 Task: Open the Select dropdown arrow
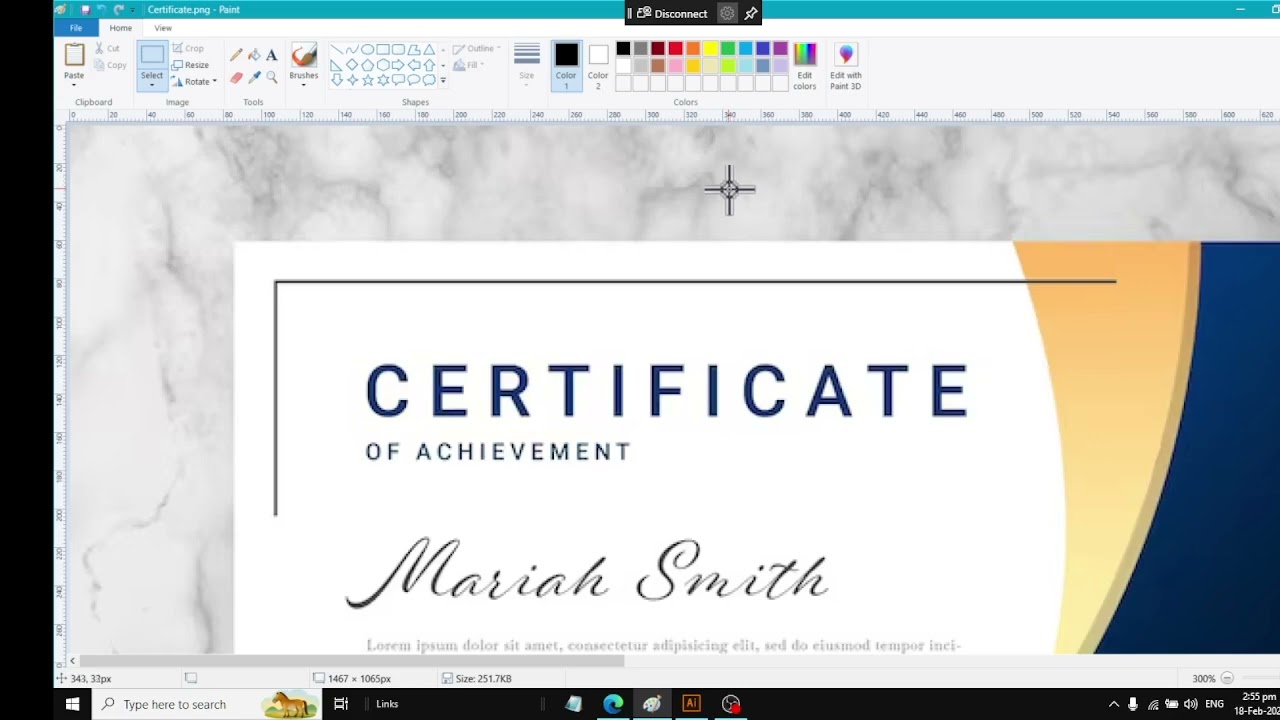[152, 85]
